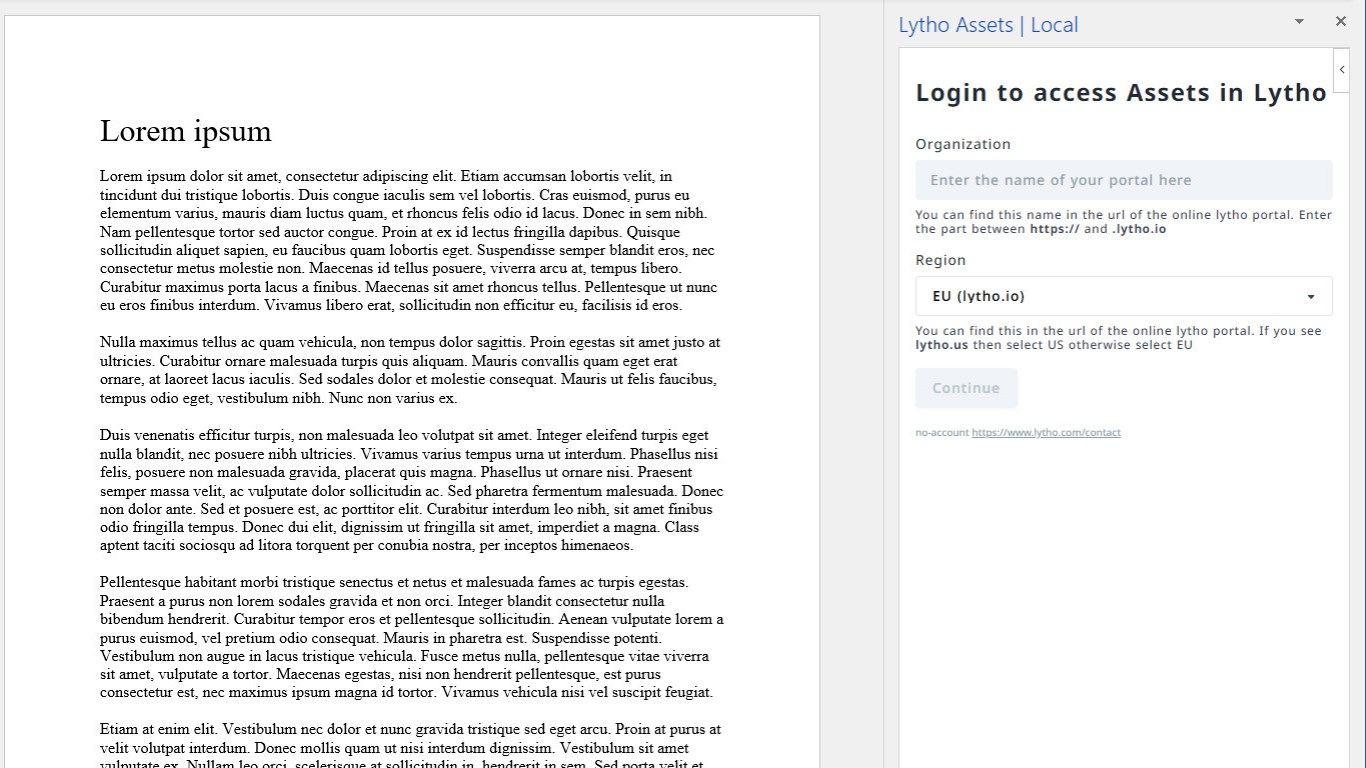The image size is (1366, 768).
Task: Open the Lytho Assets task pane options menu
Action: pyautogui.click(x=1299, y=21)
